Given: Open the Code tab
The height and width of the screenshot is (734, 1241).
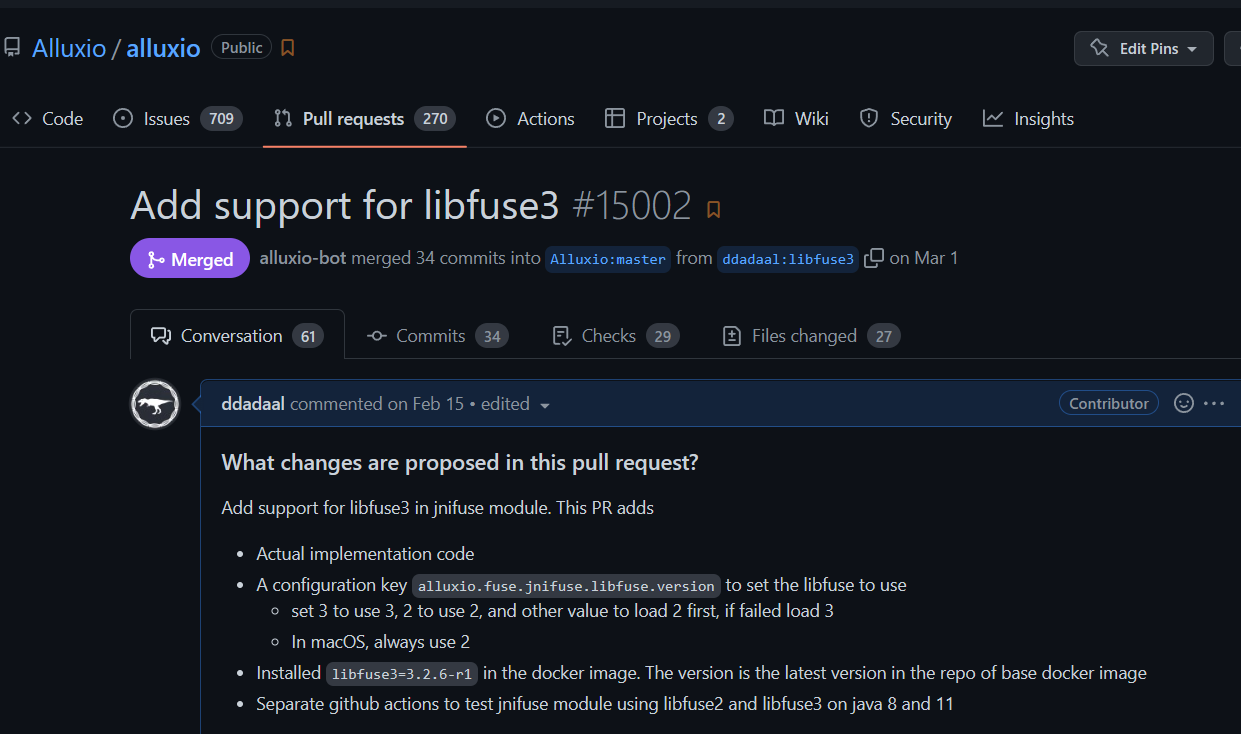Looking at the screenshot, I should click(x=47, y=119).
